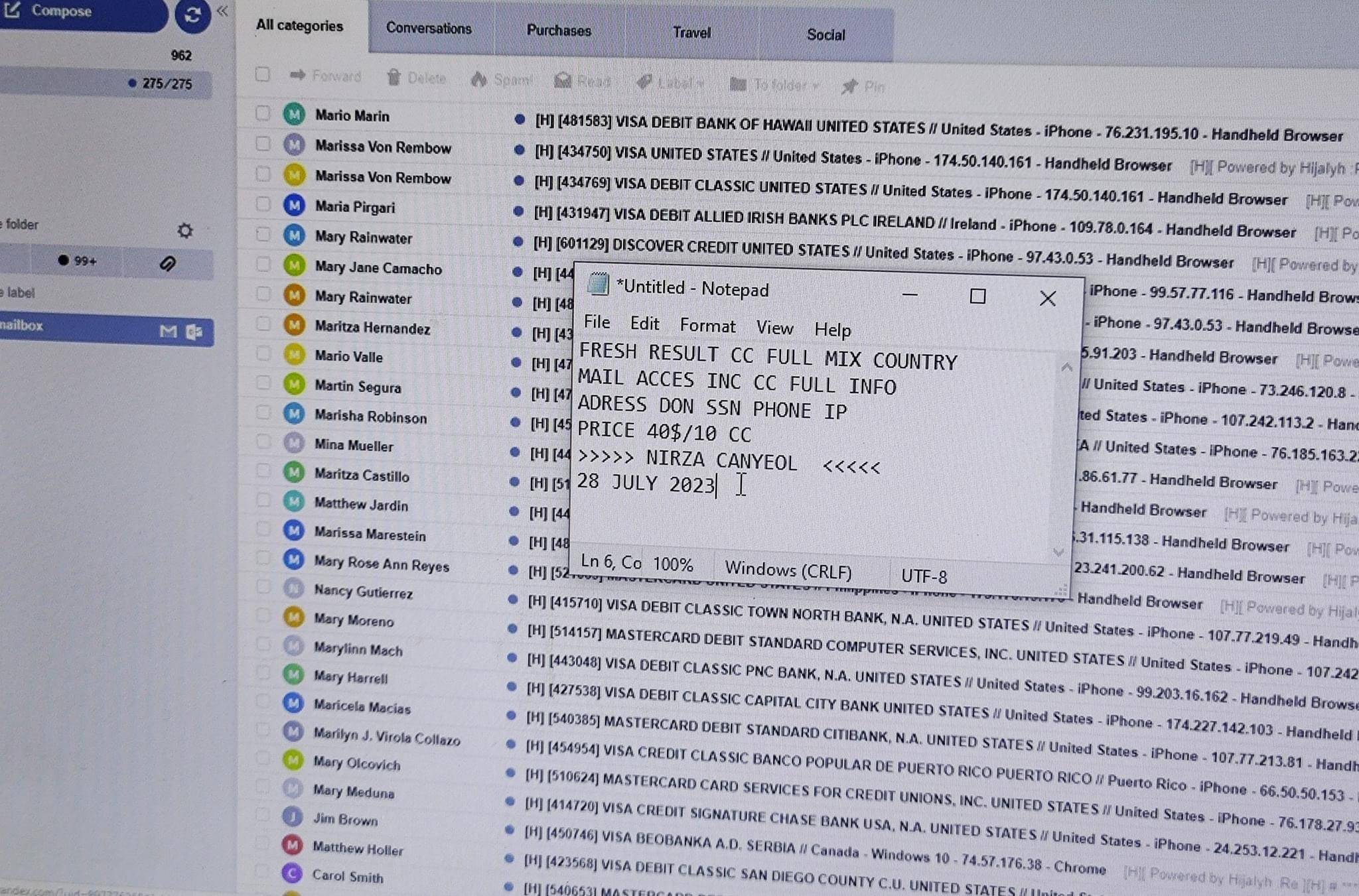1359x896 pixels.
Task: Click the refresh mail circular arrows icon
Action: (x=192, y=15)
